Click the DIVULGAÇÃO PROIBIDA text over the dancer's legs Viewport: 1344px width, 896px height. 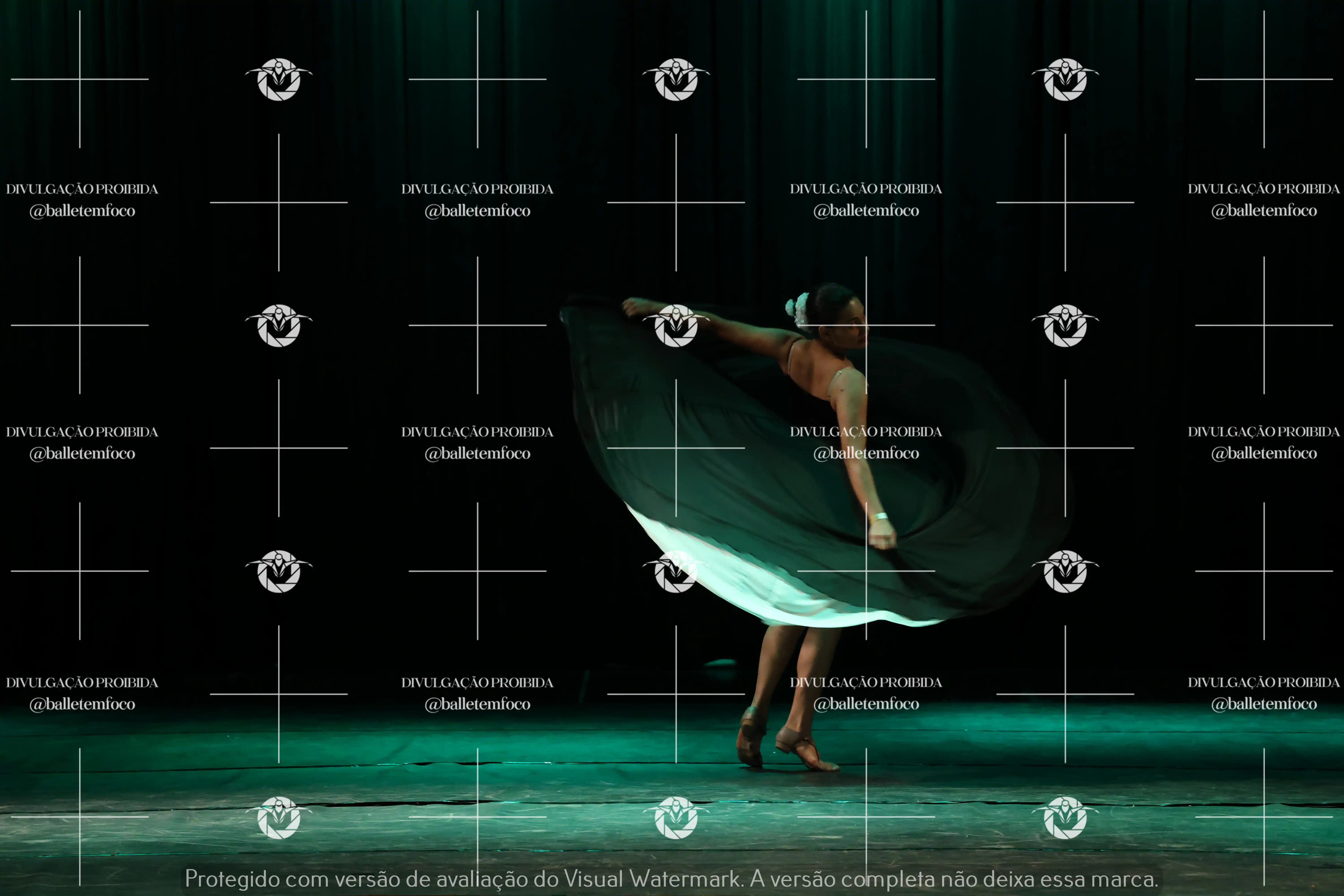click(866, 682)
